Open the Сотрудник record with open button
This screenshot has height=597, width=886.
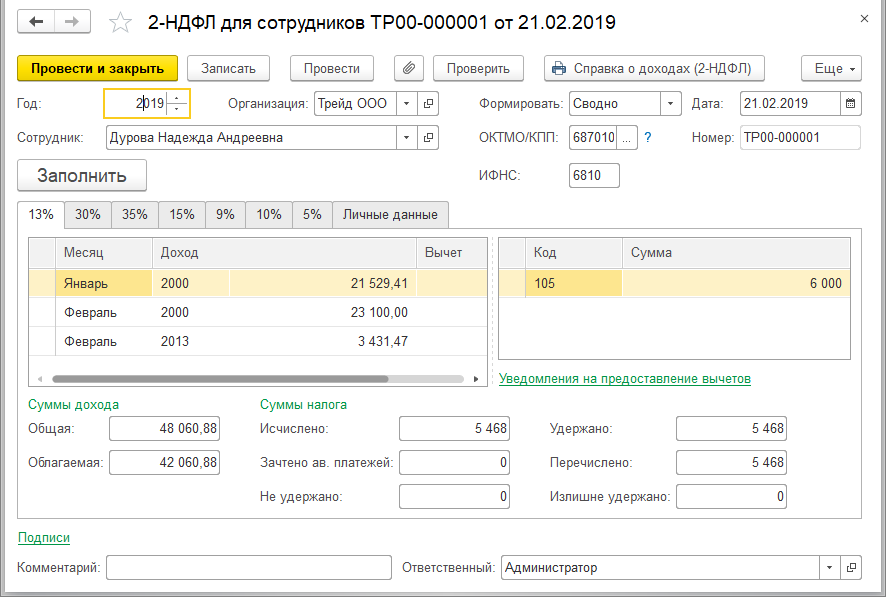(429, 138)
